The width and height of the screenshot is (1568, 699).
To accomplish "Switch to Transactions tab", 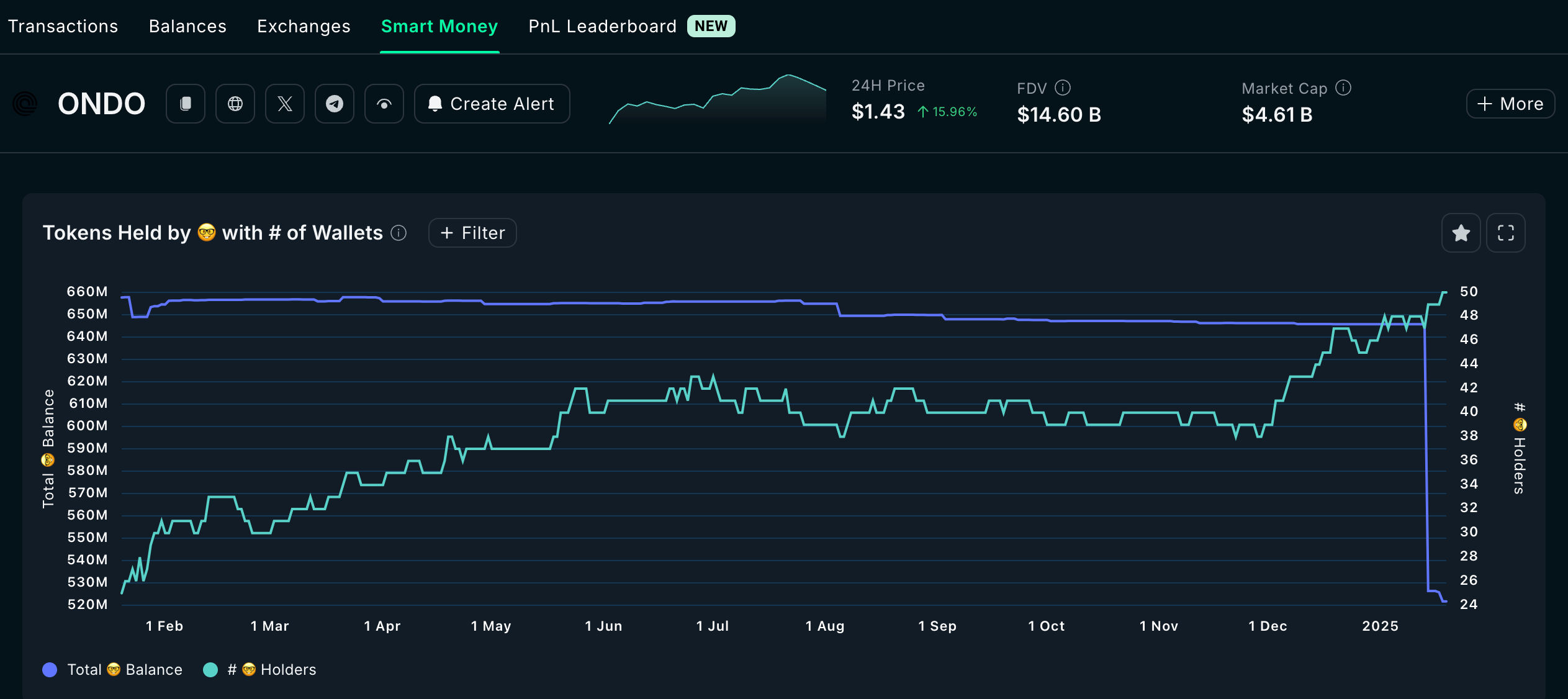I will coord(63,26).
